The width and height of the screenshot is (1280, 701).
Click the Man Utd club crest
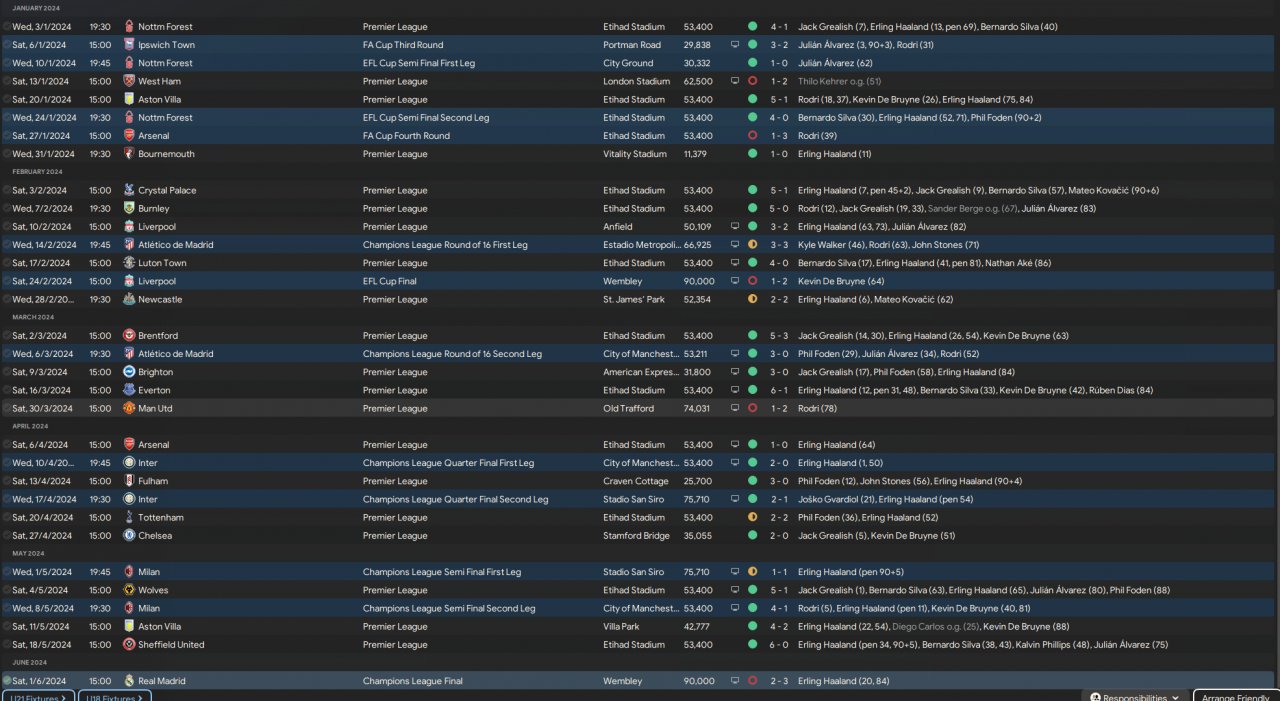coord(129,408)
